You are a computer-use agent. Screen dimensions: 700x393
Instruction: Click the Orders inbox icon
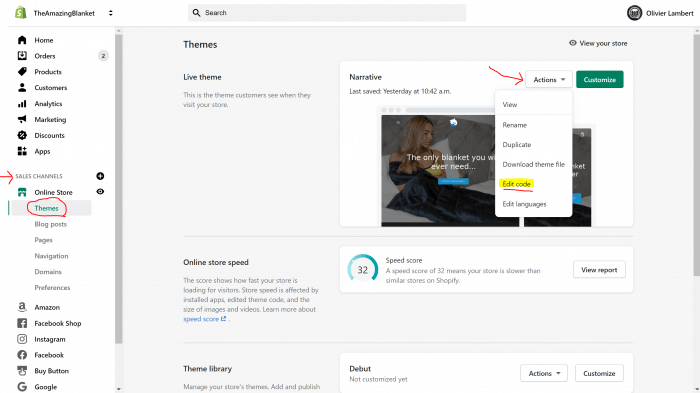click(x=22, y=56)
